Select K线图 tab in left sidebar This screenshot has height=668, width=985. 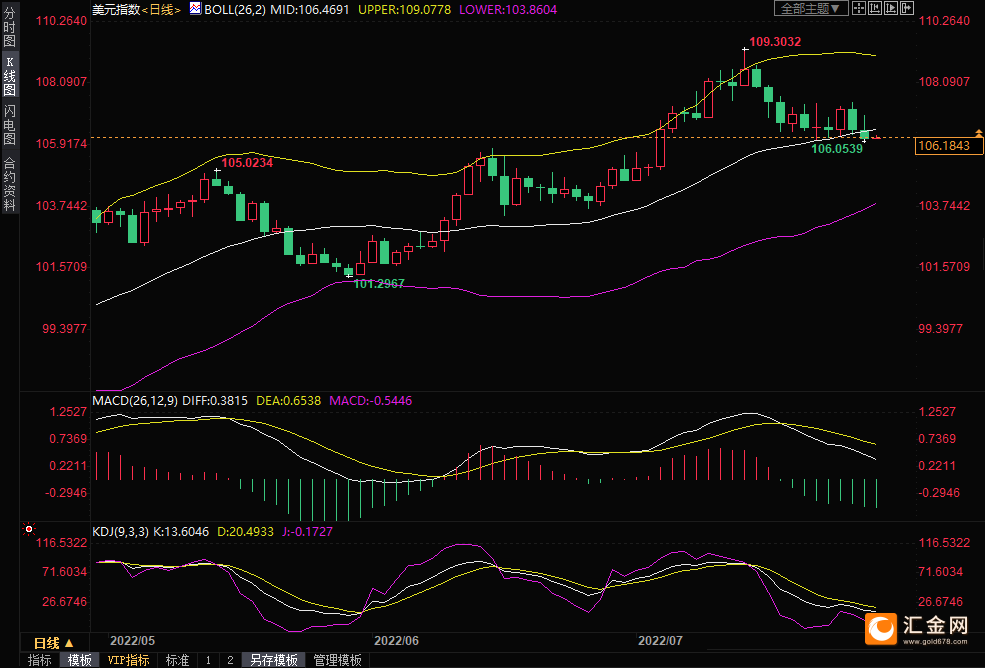point(9,75)
